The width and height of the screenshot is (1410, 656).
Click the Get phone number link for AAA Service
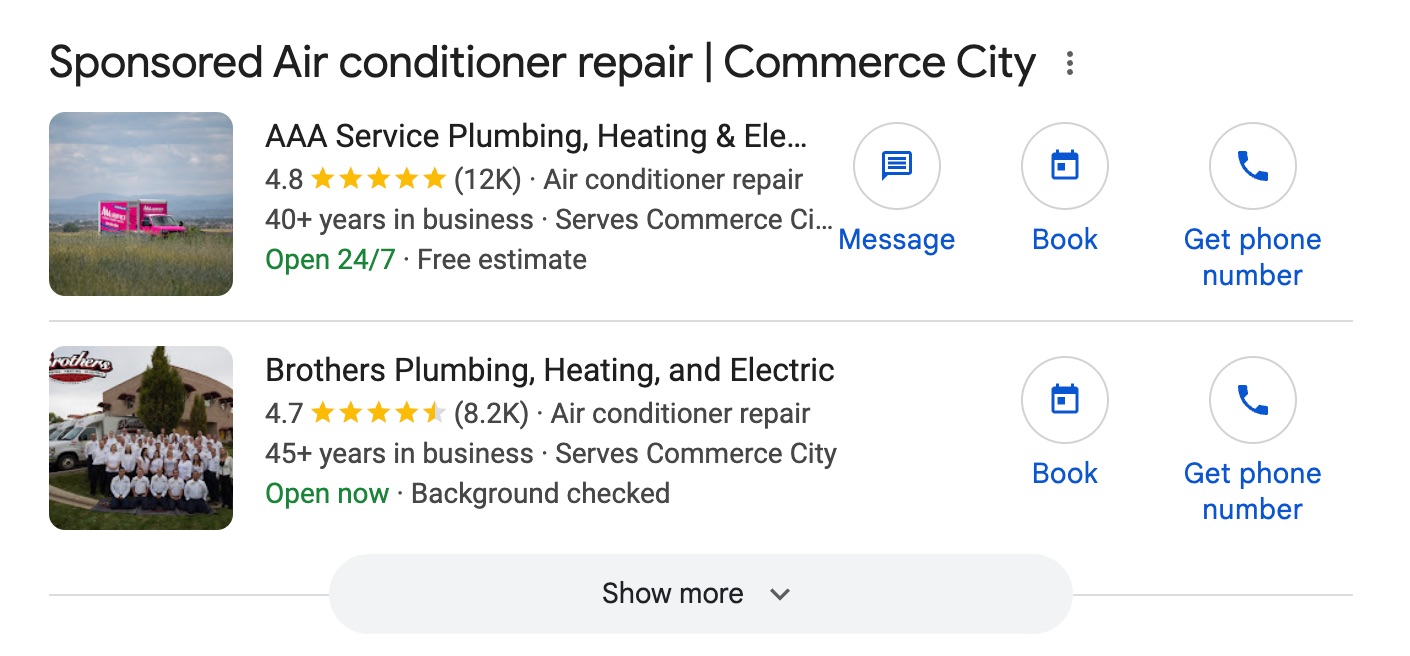pos(1252,257)
